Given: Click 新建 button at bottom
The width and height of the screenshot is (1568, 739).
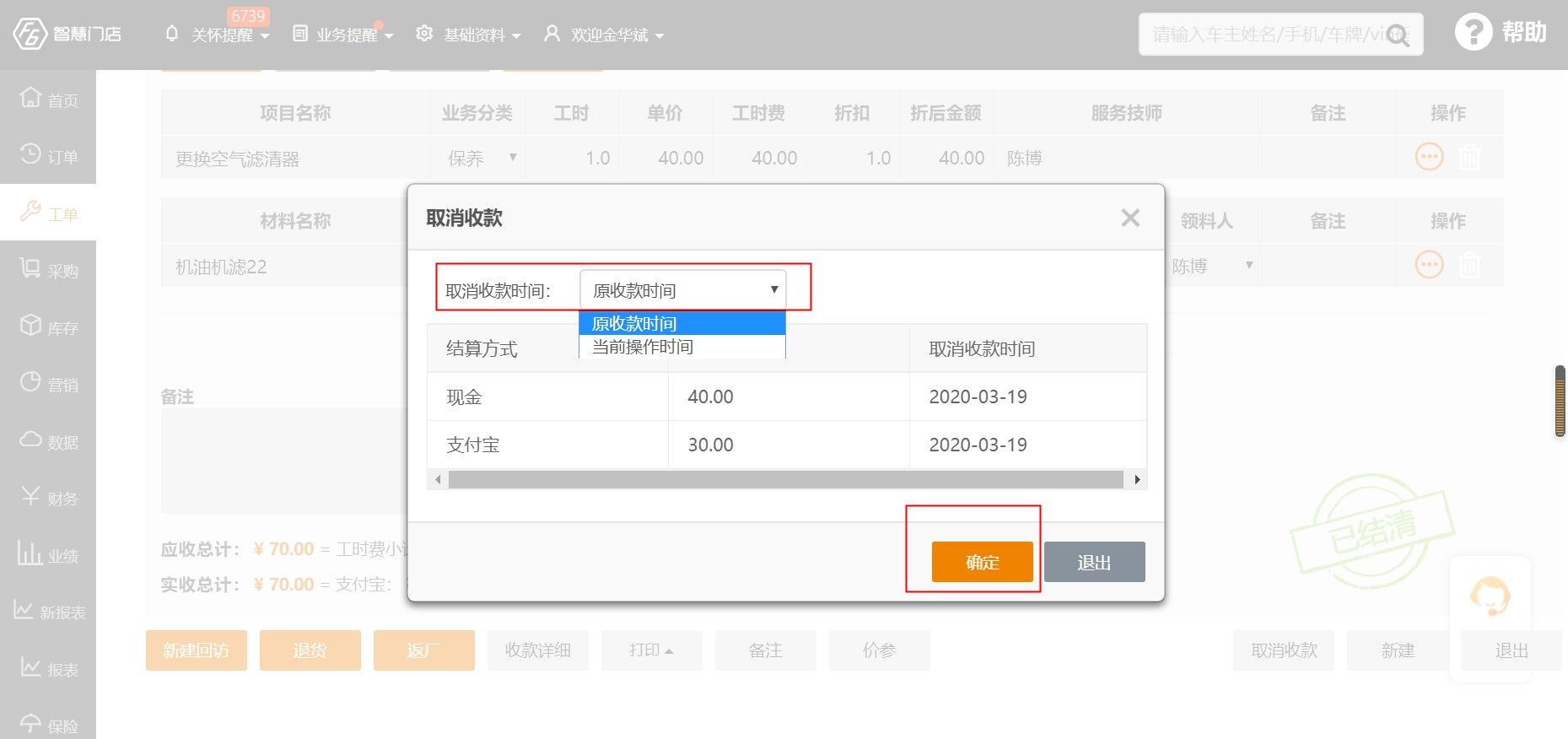Looking at the screenshot, I should (1397, 650).
